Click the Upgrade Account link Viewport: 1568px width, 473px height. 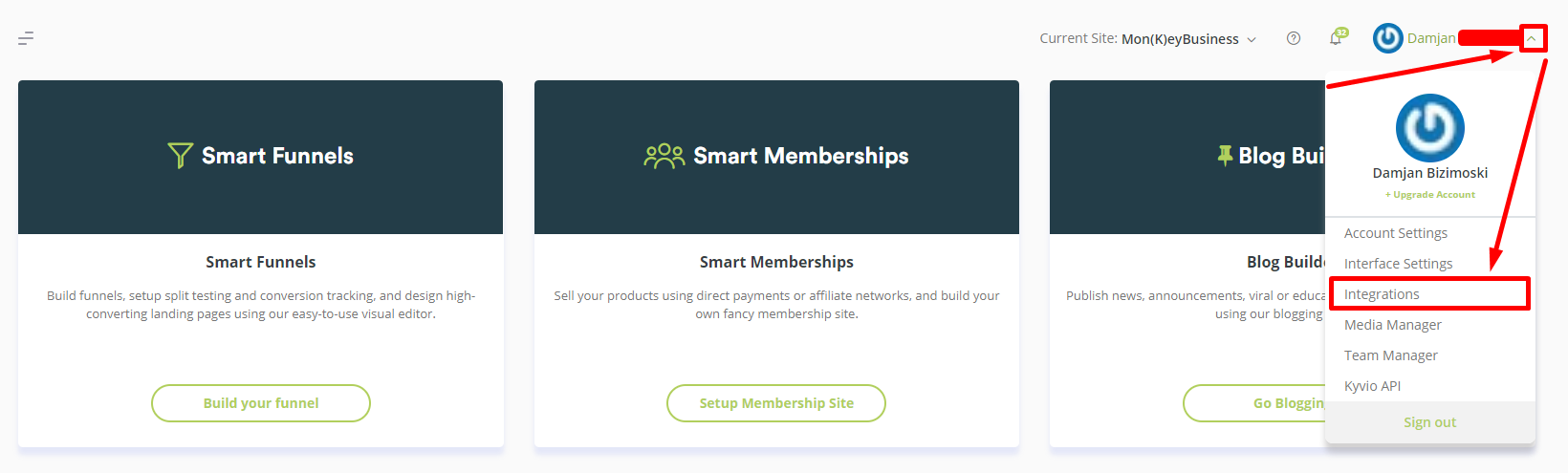pos(1430,195)
